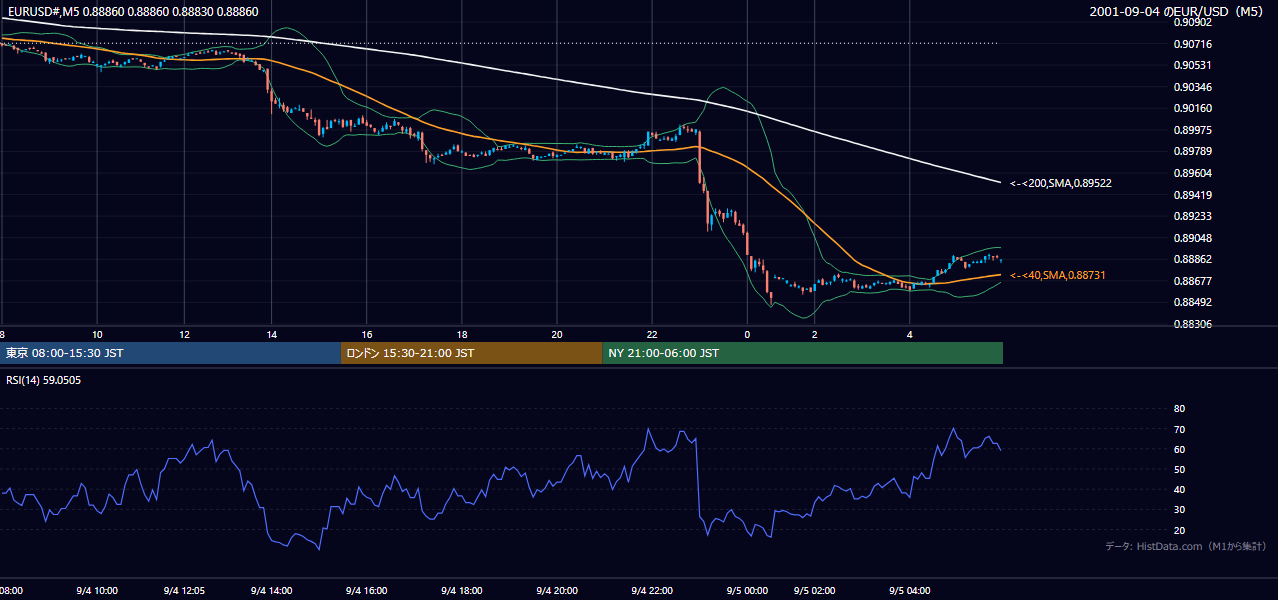Click the hour 16 label under the price chart
Image resolution: width=1278 pixels, height=600 pixels.
pyautogui.click(x=367, y=334)
